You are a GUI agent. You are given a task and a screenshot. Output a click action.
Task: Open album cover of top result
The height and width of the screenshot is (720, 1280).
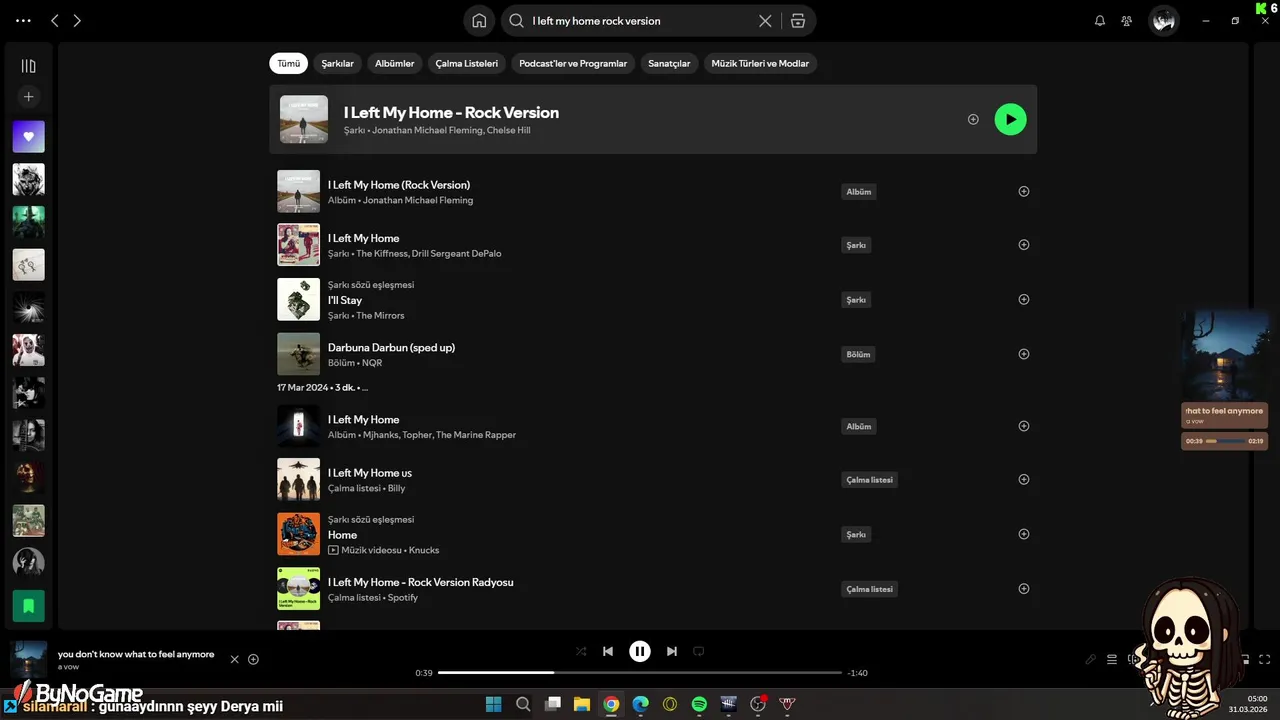304,119
